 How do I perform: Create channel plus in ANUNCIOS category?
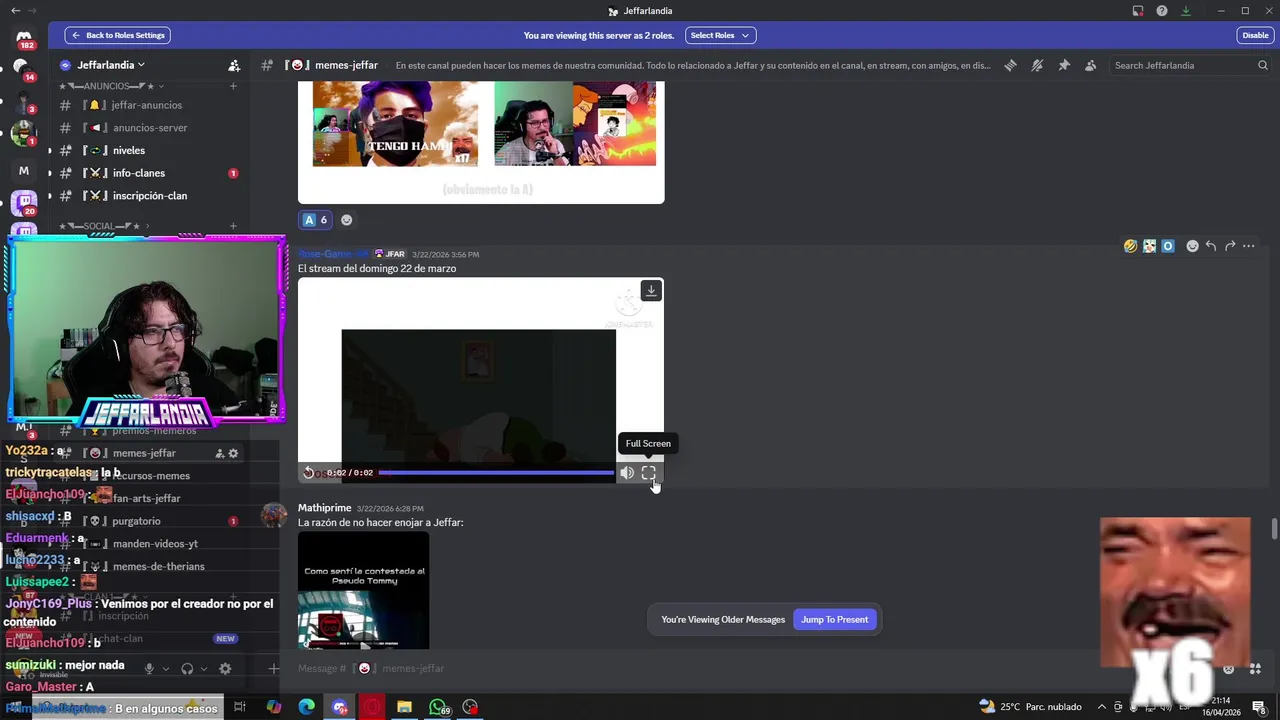tap(233, 86)
